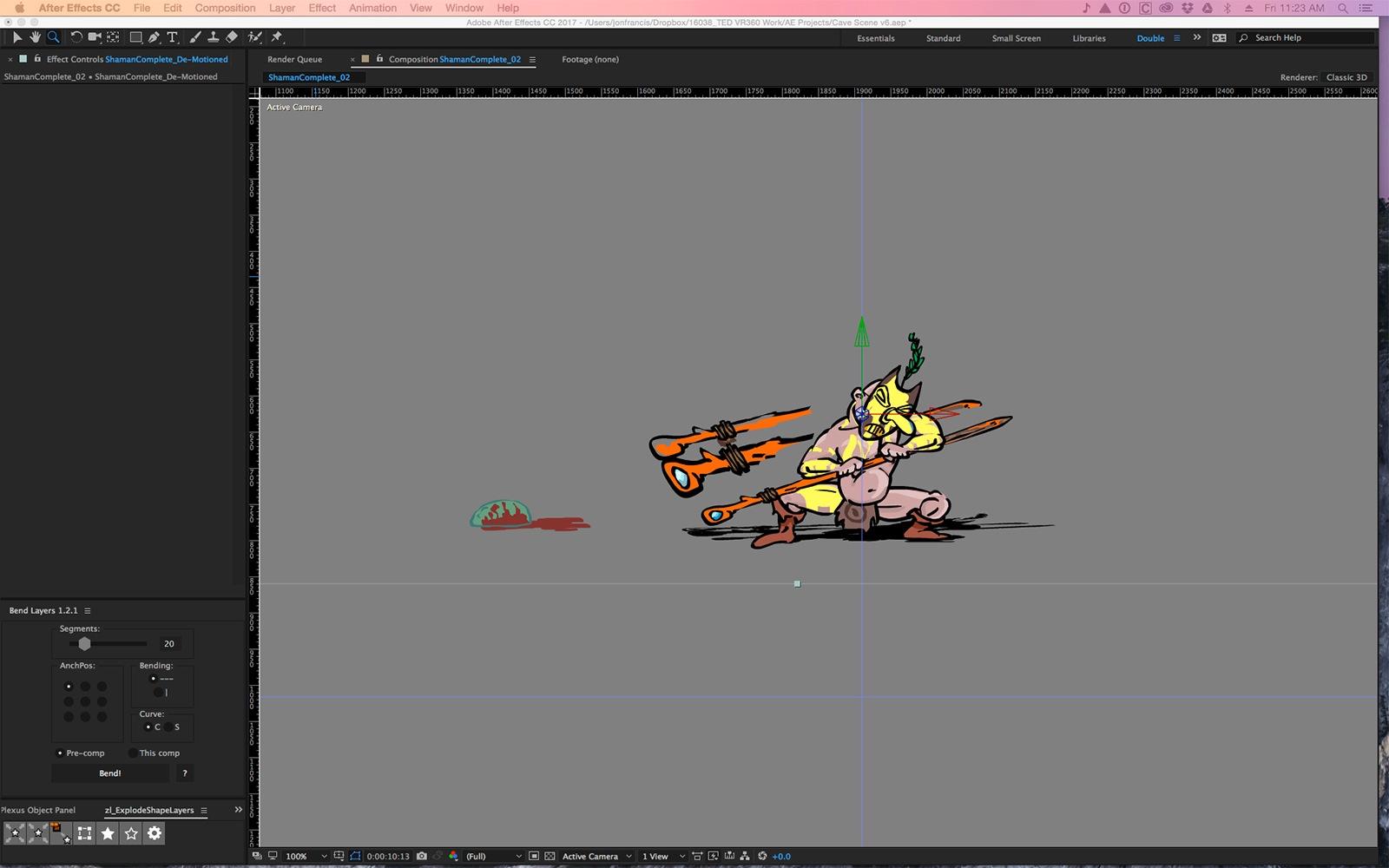Click the question mark help button
This screenshot has height=868, width=1389.
(184, 773)
